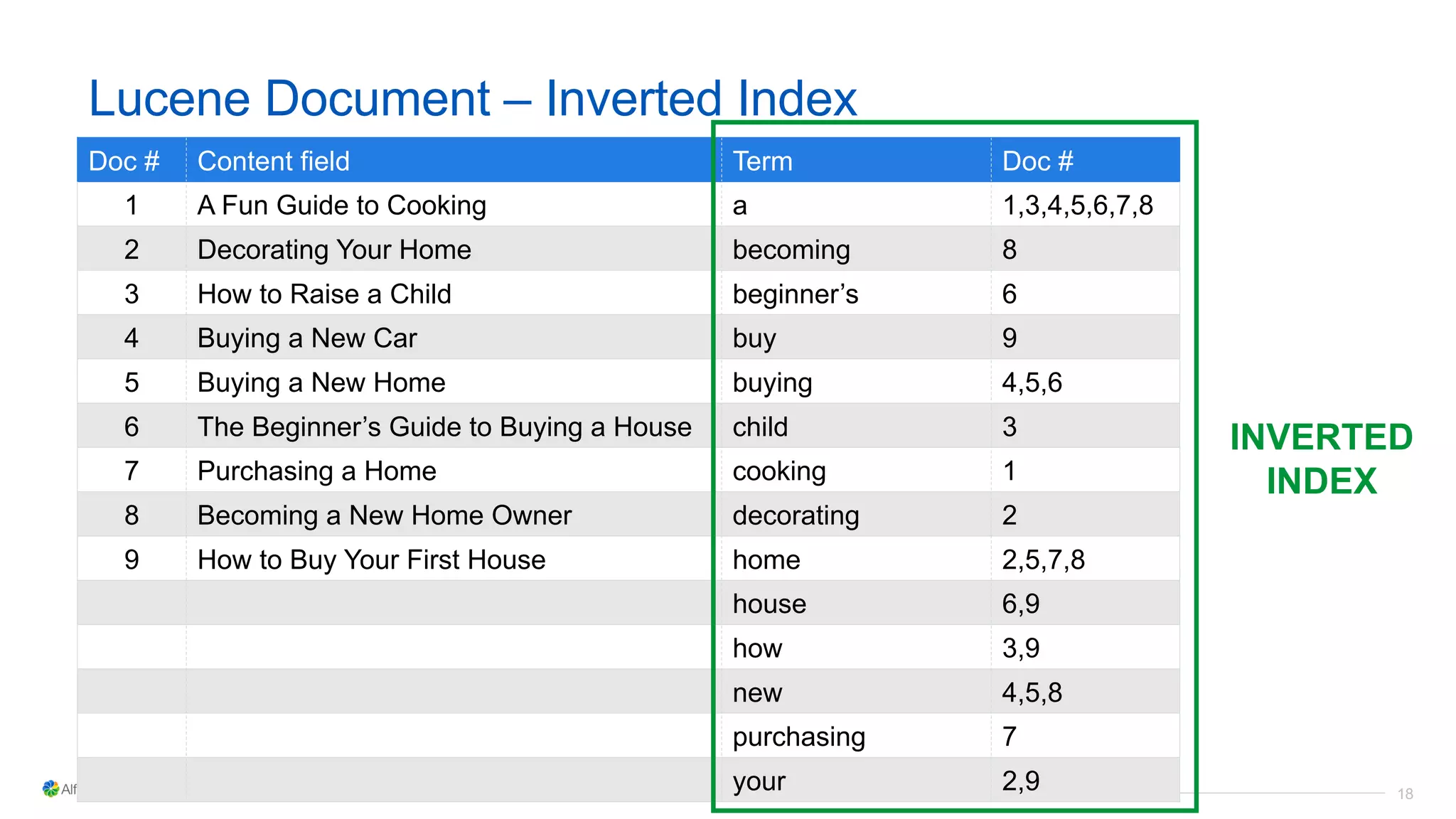Select the term 'becoming'
The image size is (1456, 819).
click(x=791, y=250)
